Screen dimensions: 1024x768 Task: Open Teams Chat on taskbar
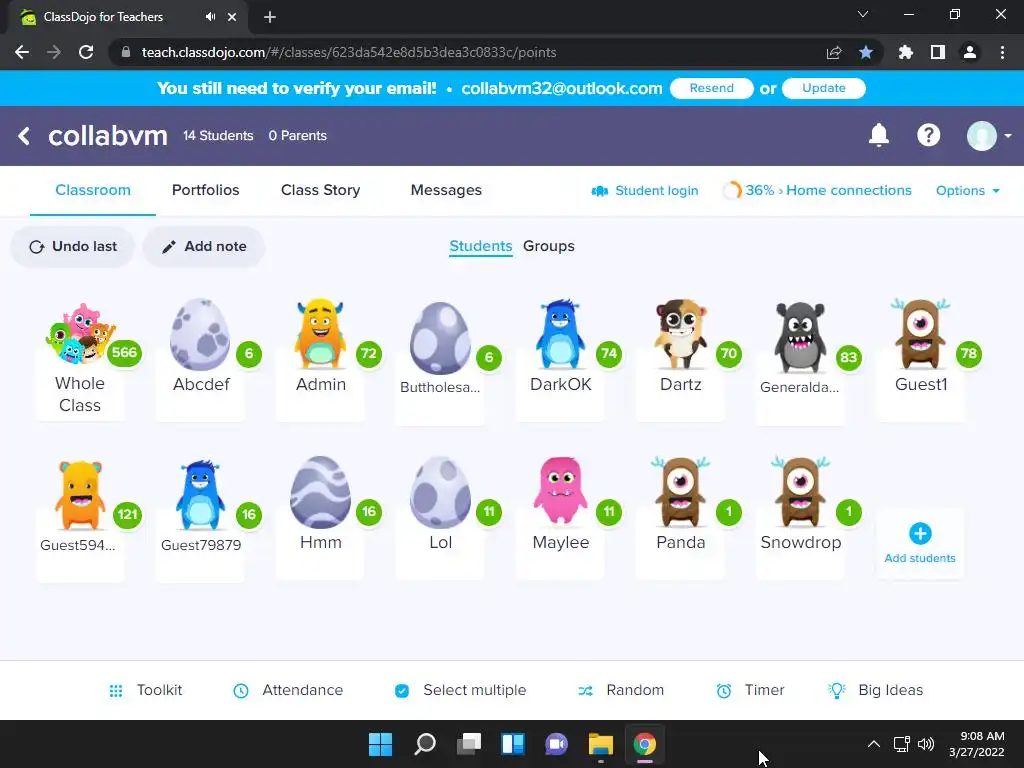[556, 744]
